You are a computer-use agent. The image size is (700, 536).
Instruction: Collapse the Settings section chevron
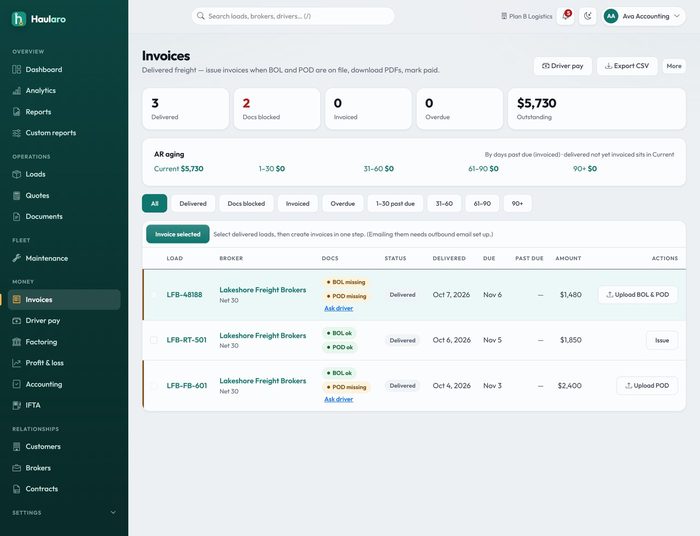[x=113, y=512]
